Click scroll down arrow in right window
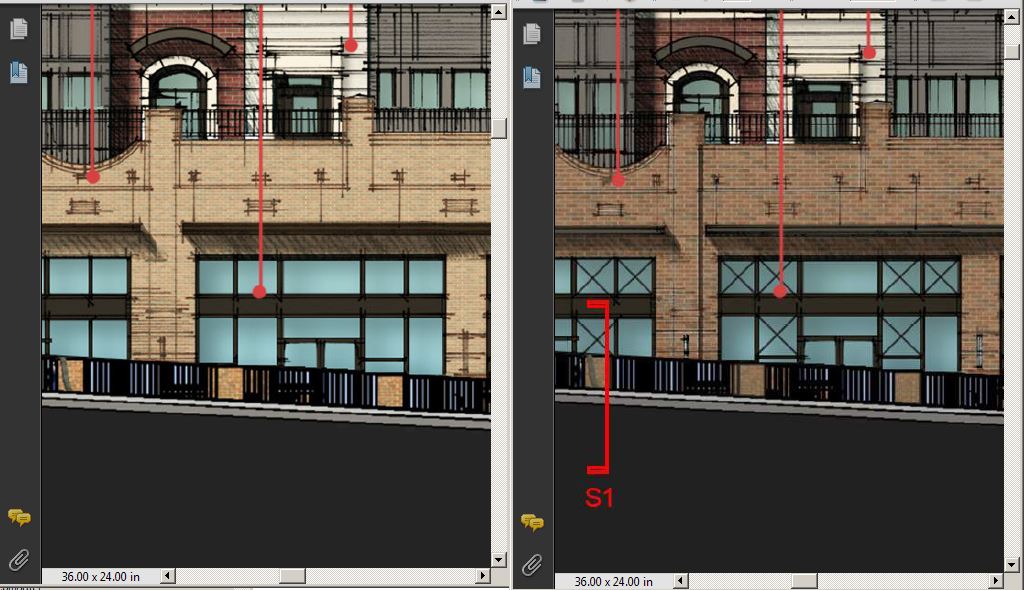The width and height of the screenshot is (1024, 590). coord(1012,565)
